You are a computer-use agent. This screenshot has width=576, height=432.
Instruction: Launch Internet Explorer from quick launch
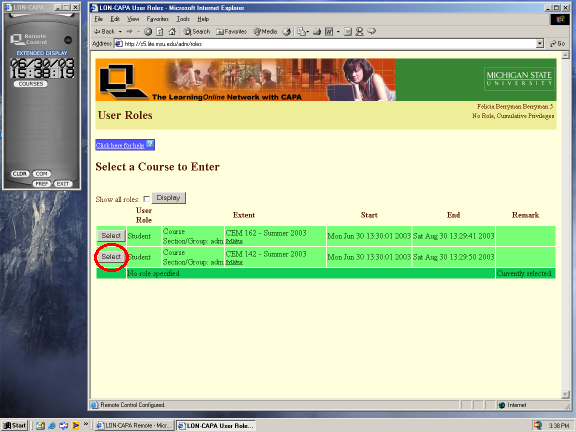click(52, 425)
